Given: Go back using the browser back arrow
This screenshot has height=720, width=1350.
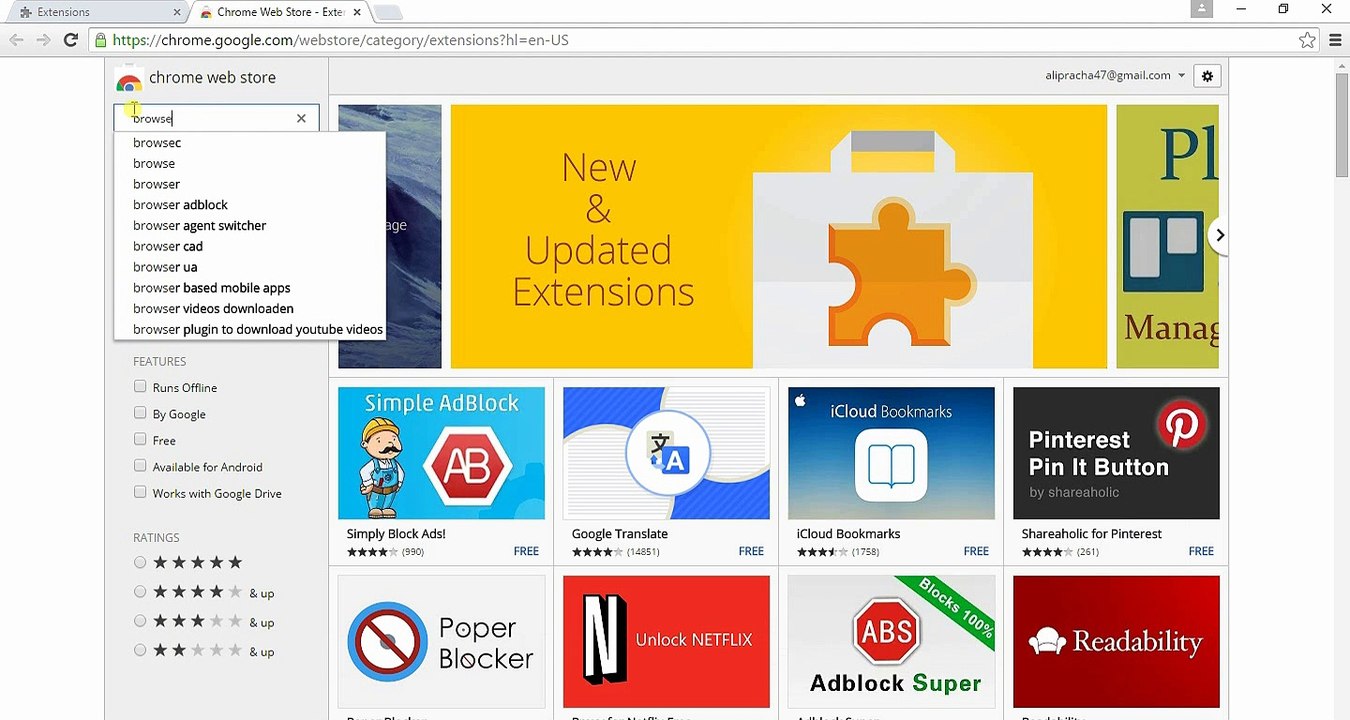Looking at the screenshot, I should tap(16, 40).
